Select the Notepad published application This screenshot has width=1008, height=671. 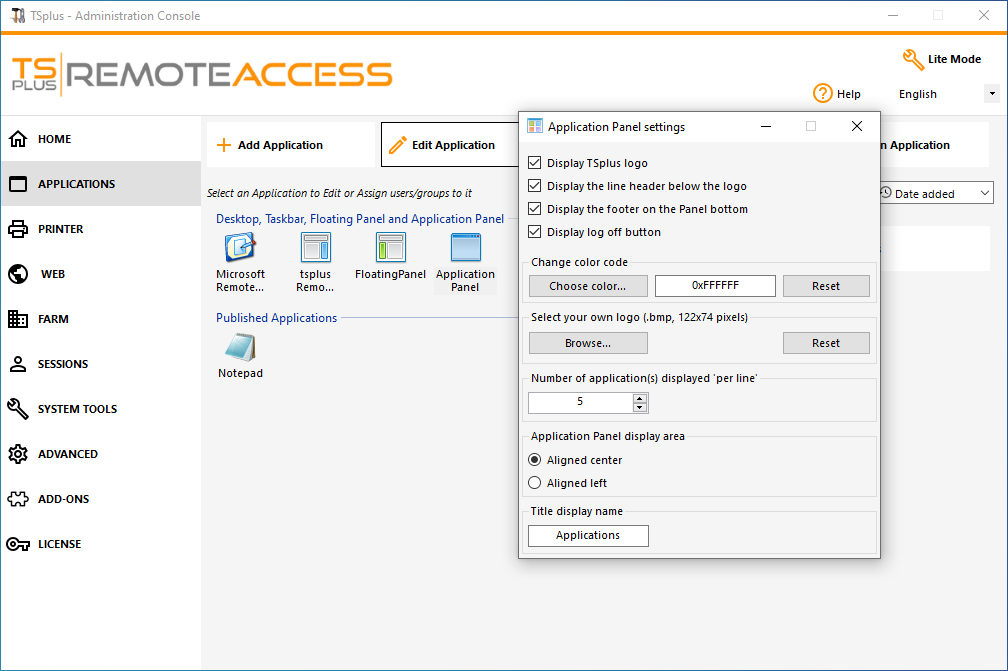(240, 353)
